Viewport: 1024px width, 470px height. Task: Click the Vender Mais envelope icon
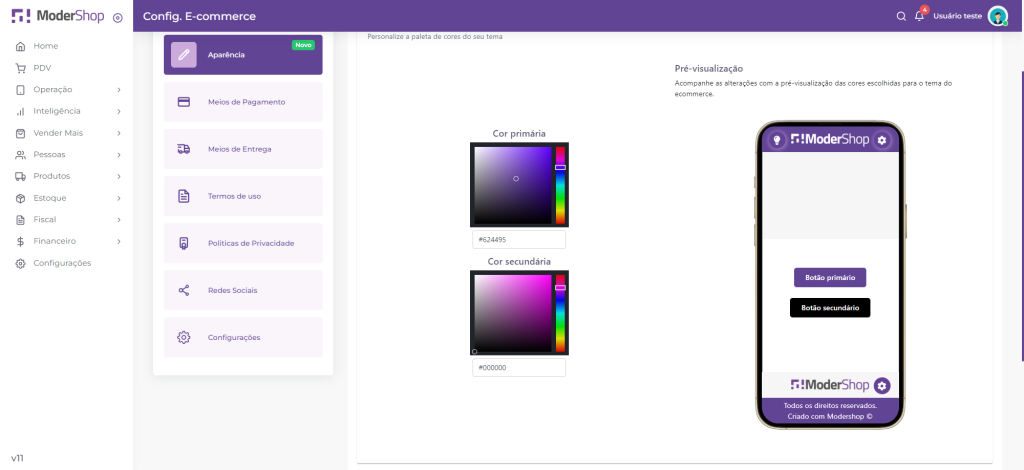click(20, 133)
